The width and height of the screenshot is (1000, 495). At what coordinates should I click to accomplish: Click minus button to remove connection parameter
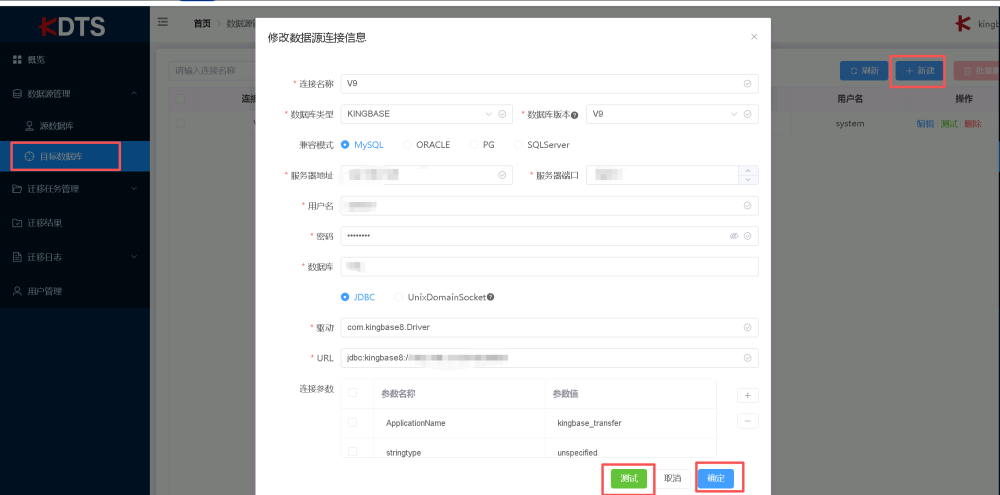pyautogui.click(x=747, y=421)
